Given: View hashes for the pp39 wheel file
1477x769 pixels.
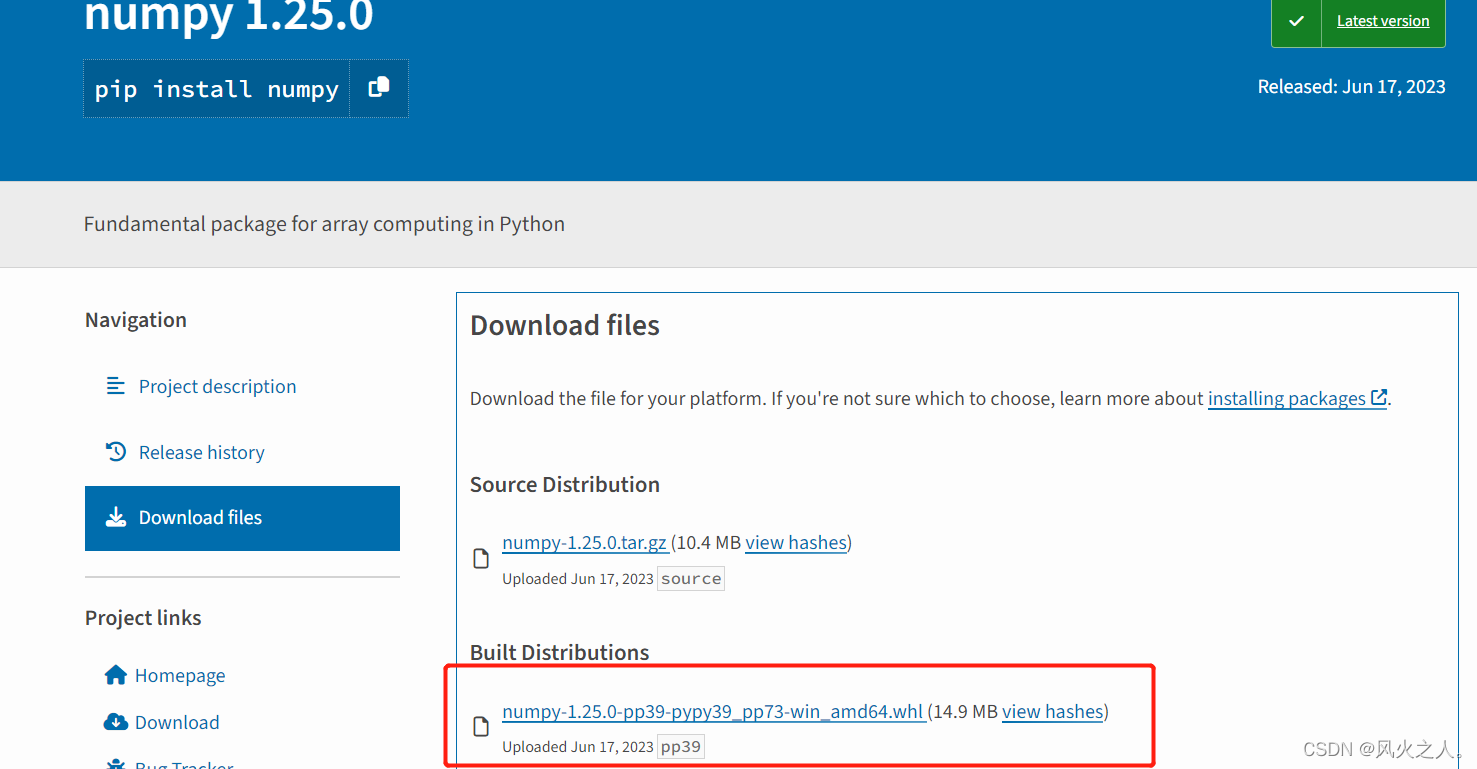Looking at the screenshot, I should [x=1053, y=711].
